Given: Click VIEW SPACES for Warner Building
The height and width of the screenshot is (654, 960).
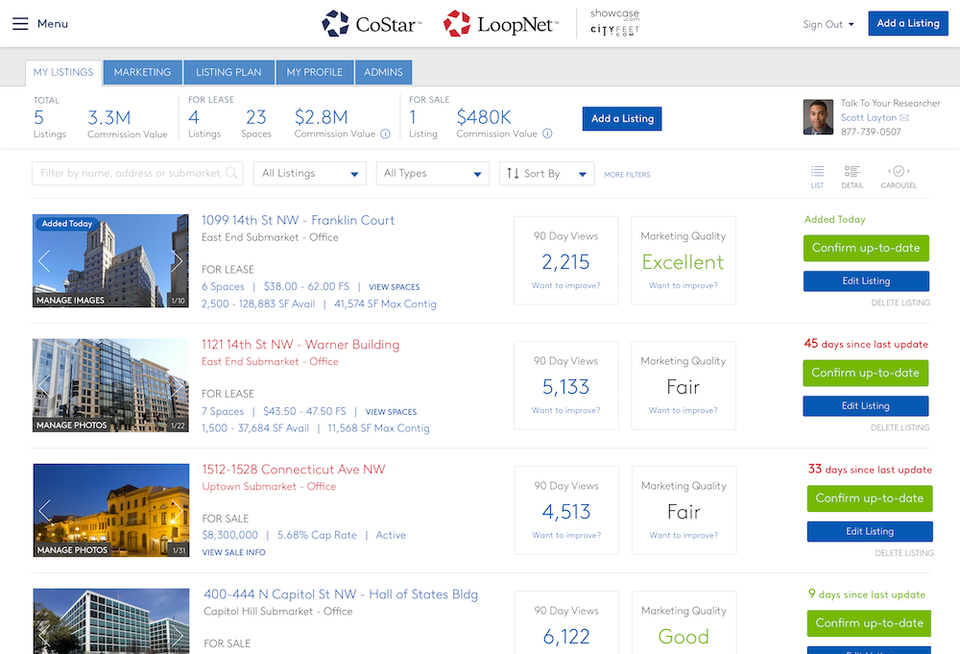Looking at the screenshot, I should [391, 412].
